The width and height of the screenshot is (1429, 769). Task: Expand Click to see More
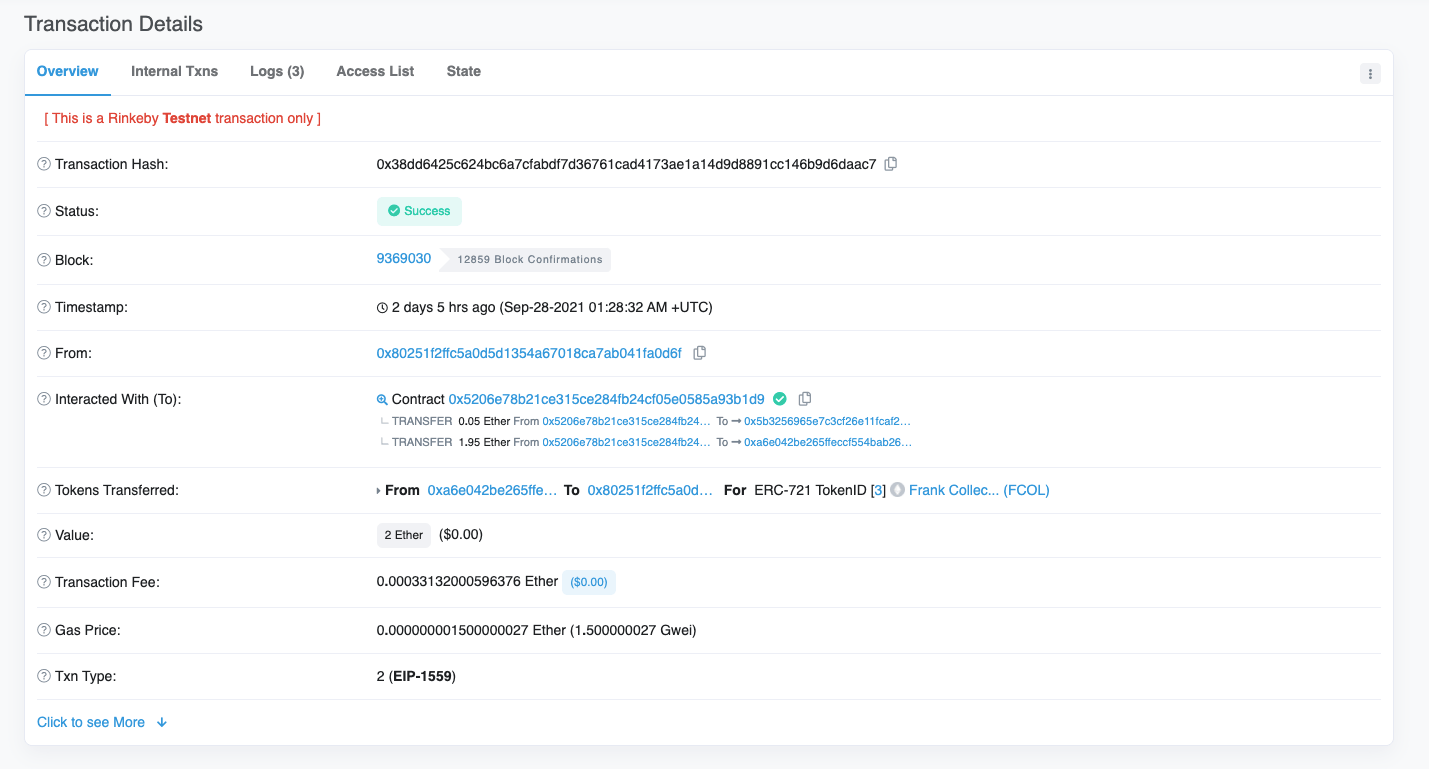click(x=101, y=722)
